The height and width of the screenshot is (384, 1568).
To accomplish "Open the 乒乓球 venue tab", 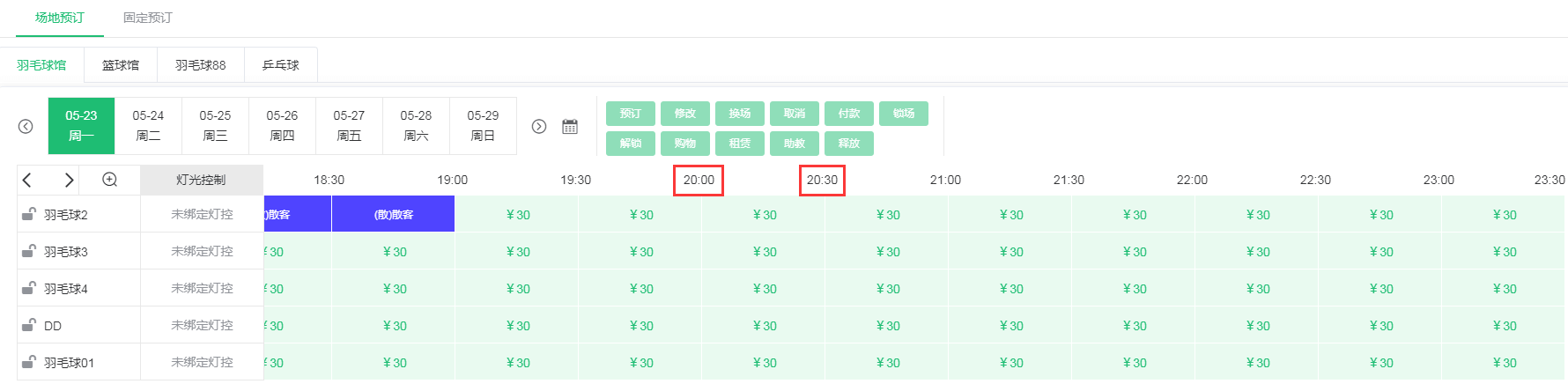I will click(281, 65).
